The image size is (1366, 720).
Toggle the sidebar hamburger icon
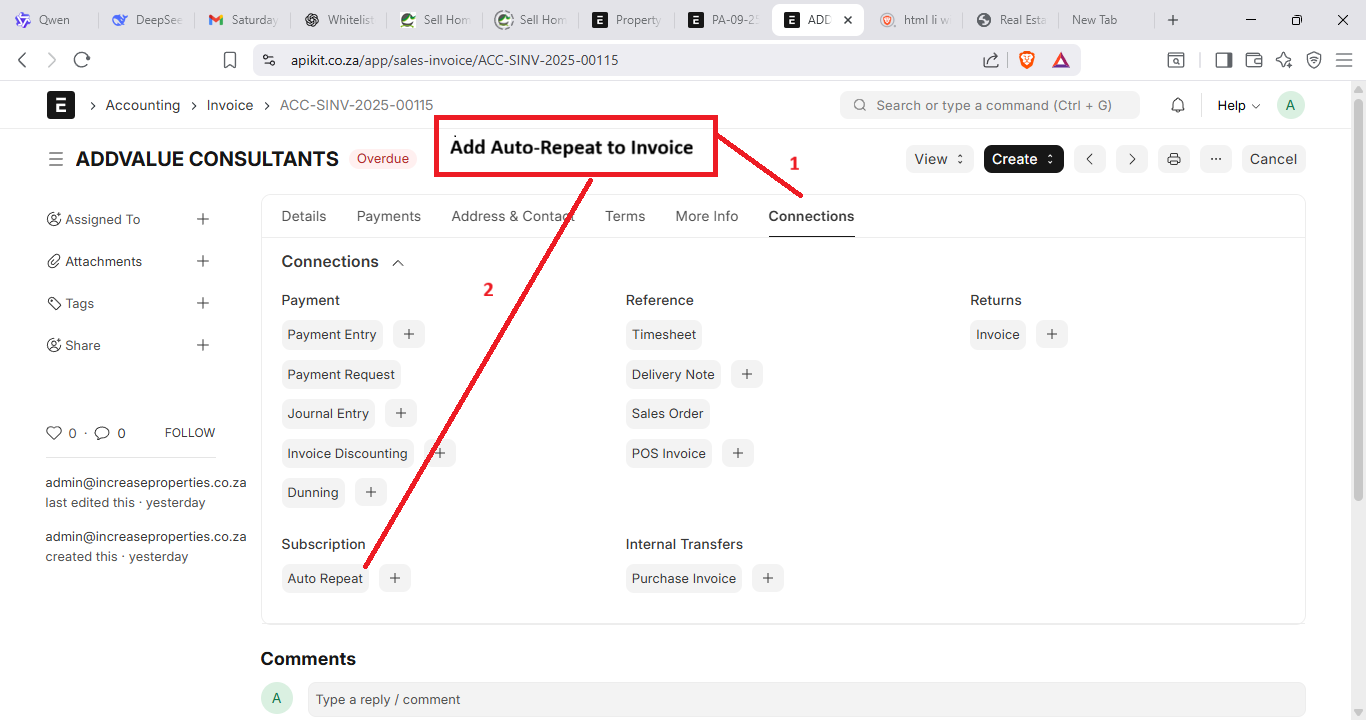click(x=56, y=159)
